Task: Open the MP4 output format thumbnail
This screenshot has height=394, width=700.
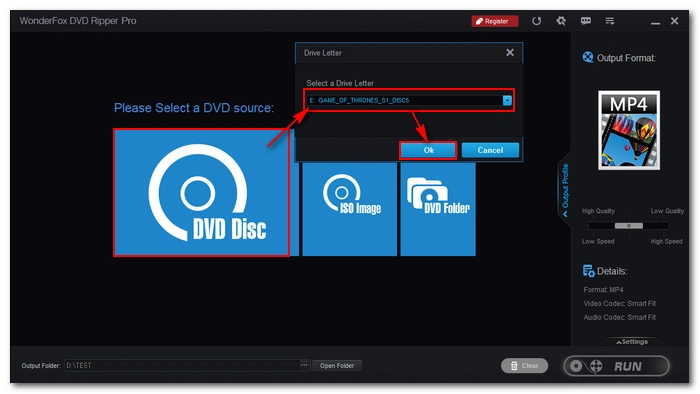Action: tap(629, 130)
